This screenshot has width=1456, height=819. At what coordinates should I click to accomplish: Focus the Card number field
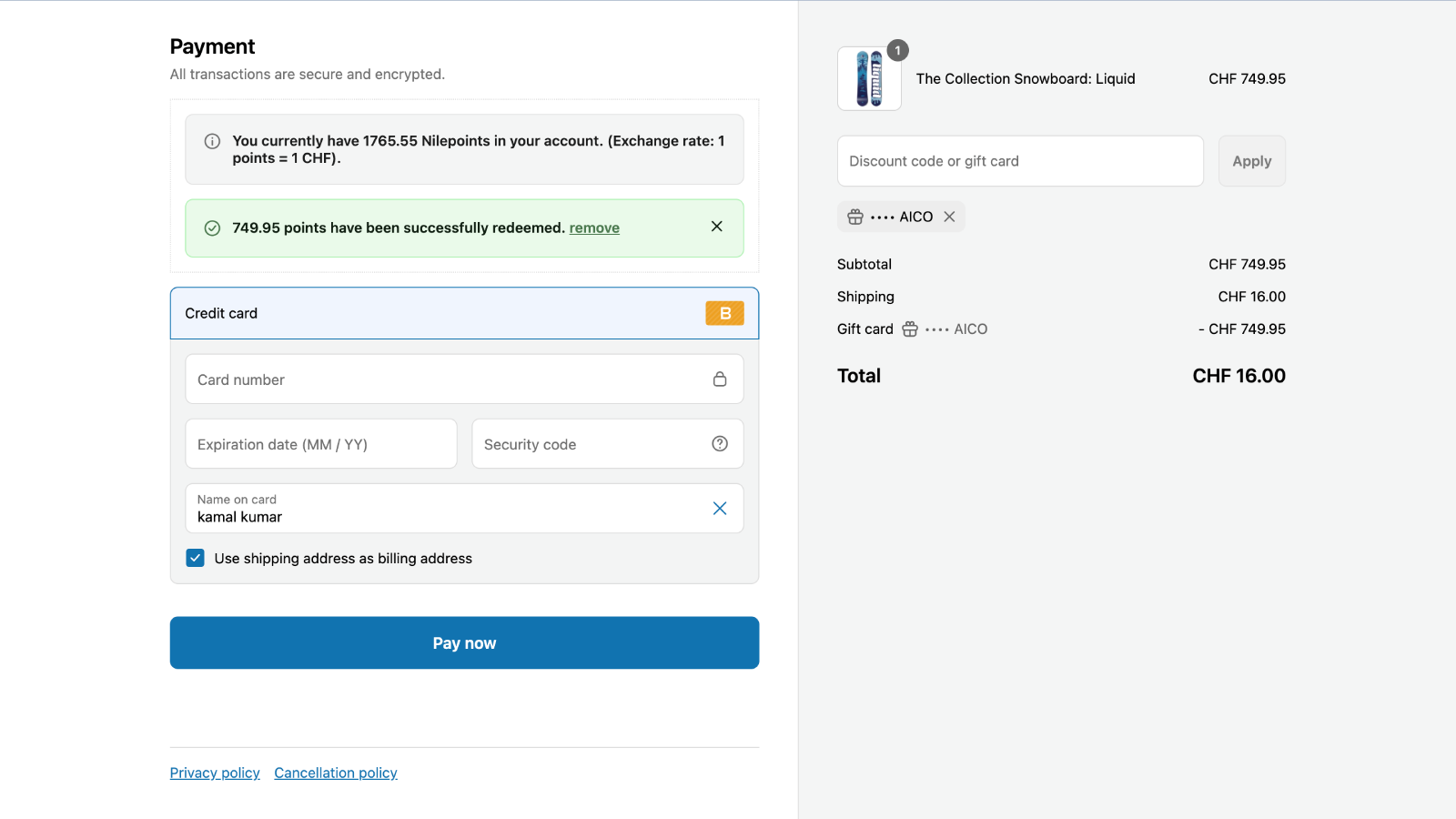pyautogui.click(x=464, y=379)
